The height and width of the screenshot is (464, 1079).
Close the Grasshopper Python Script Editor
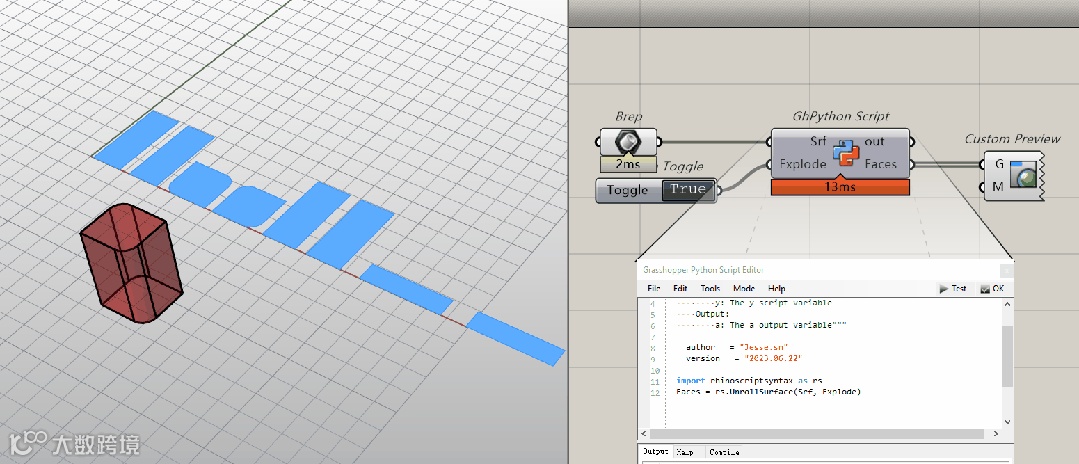[x=1006, y=270]
